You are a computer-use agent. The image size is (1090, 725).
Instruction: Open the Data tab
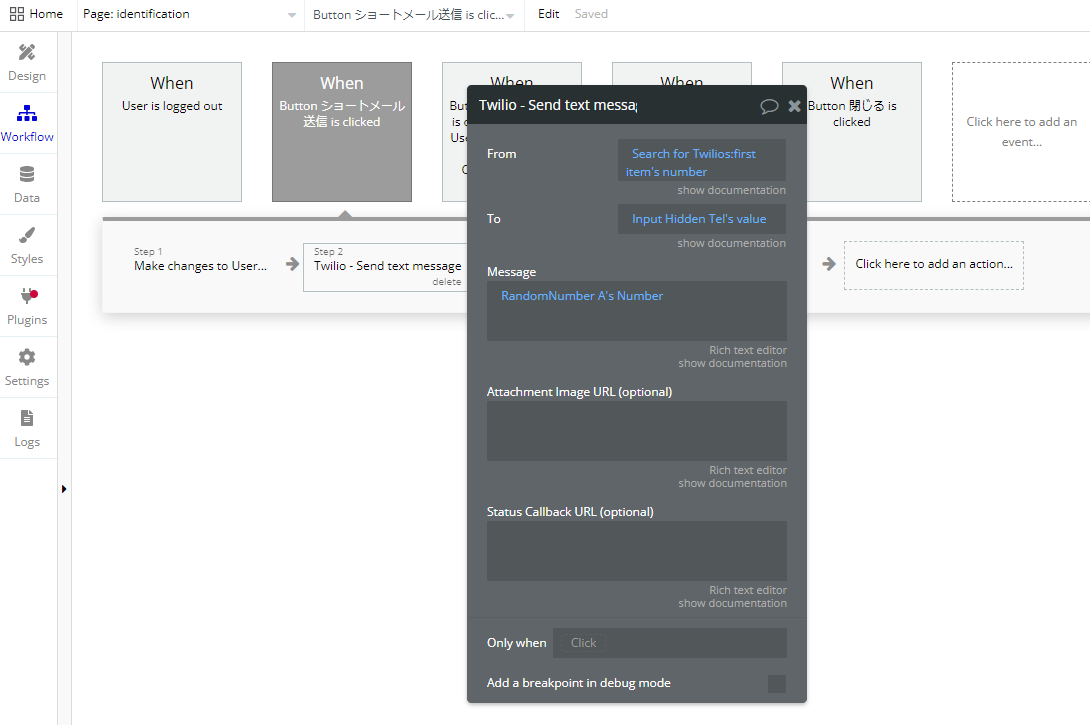(27, 184)
